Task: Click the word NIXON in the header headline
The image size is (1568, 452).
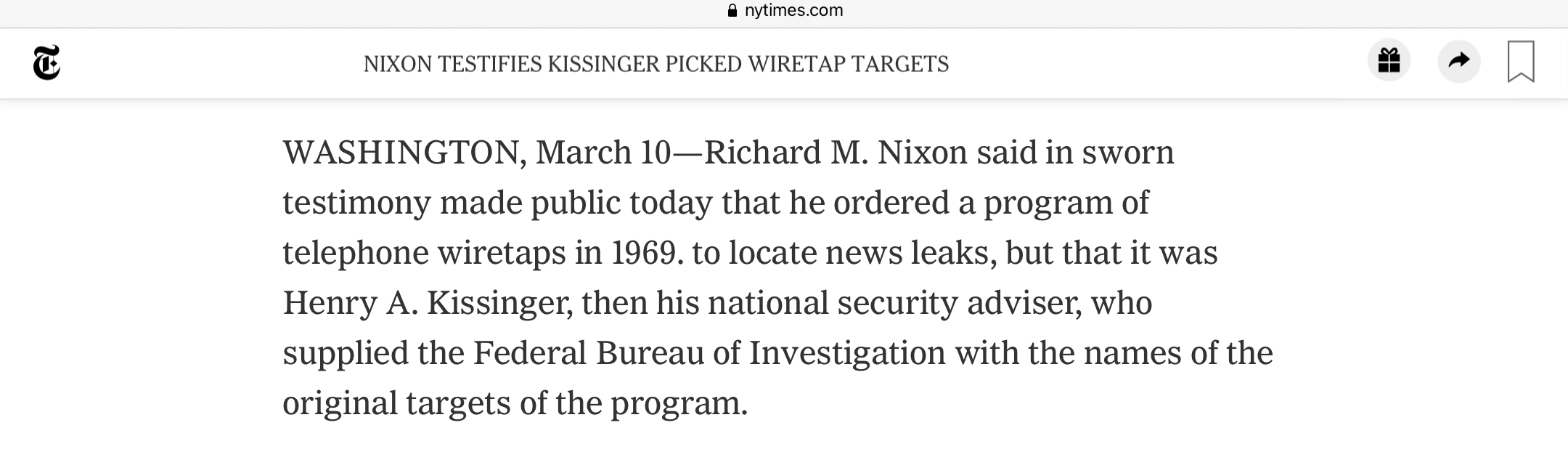Action: [398, 65]
